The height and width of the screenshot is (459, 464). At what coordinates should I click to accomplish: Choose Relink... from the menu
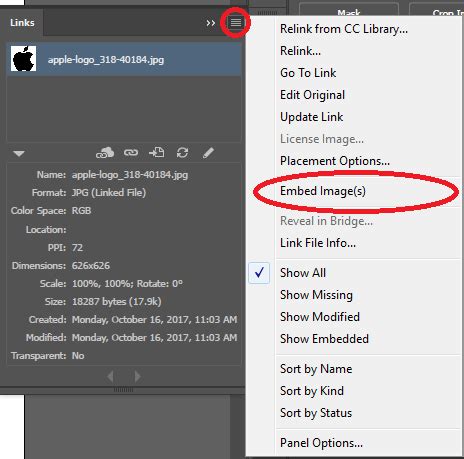coord(300,51)
